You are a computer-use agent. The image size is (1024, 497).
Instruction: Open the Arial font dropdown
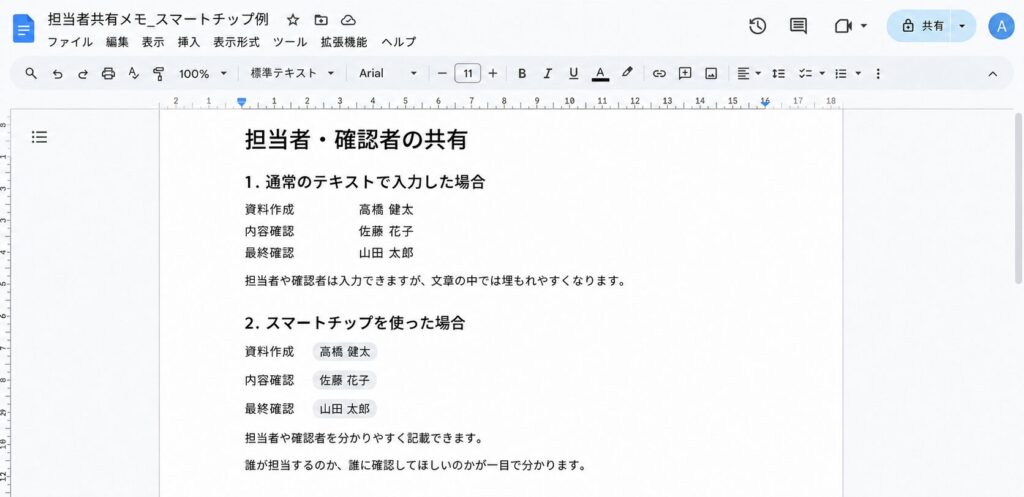[x=388, y=73]
